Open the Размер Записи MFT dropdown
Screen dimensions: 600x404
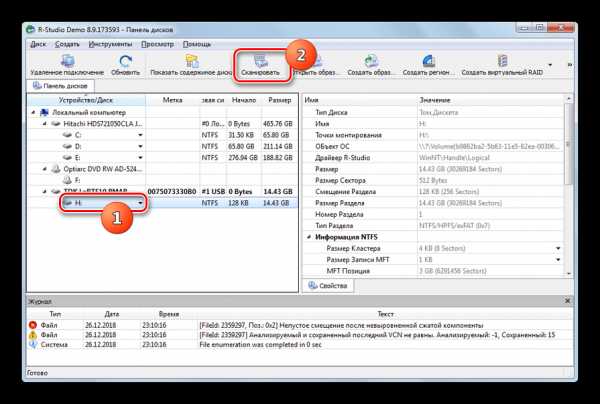pos(558,260)
